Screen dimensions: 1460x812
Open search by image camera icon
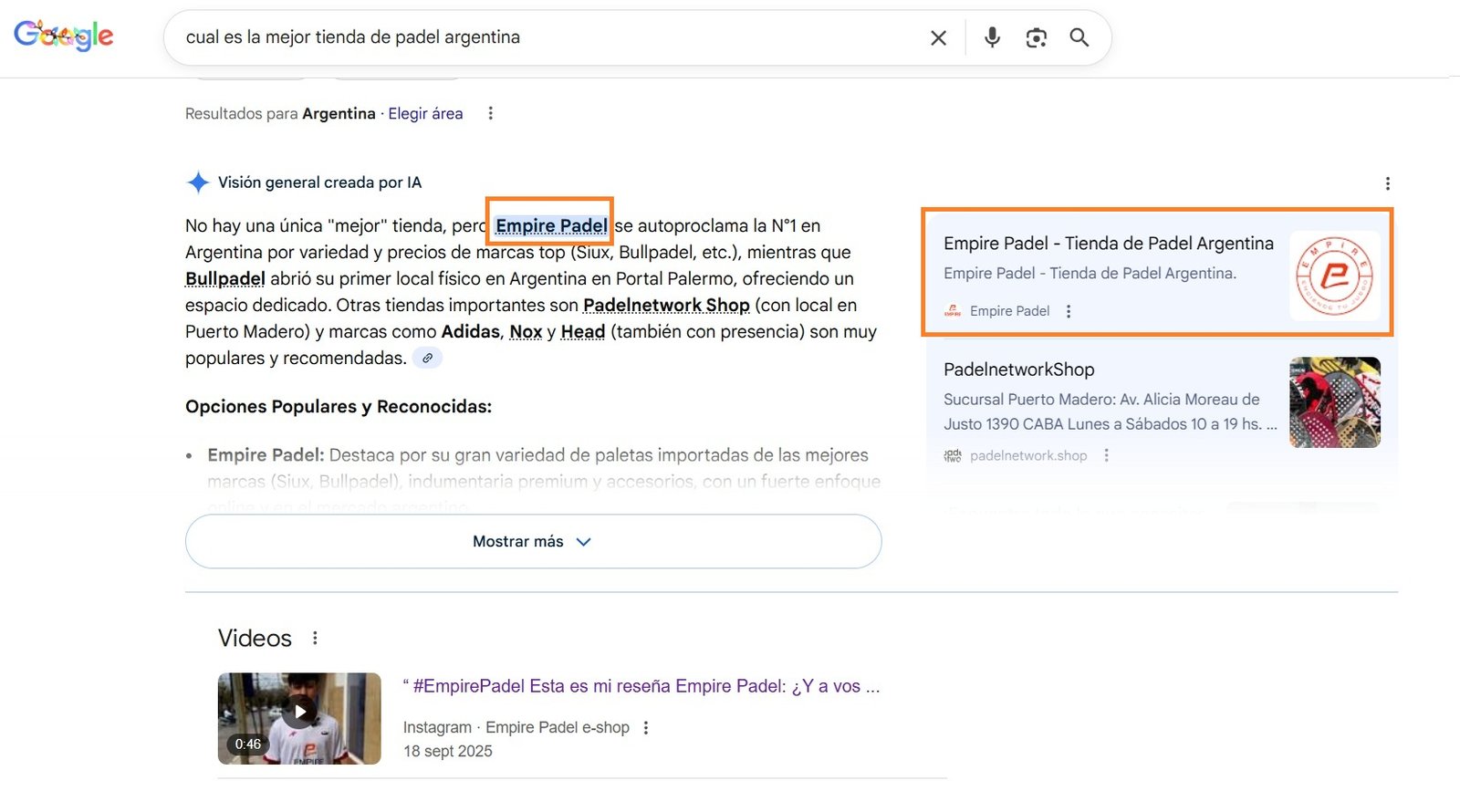tap(1036, 37)
